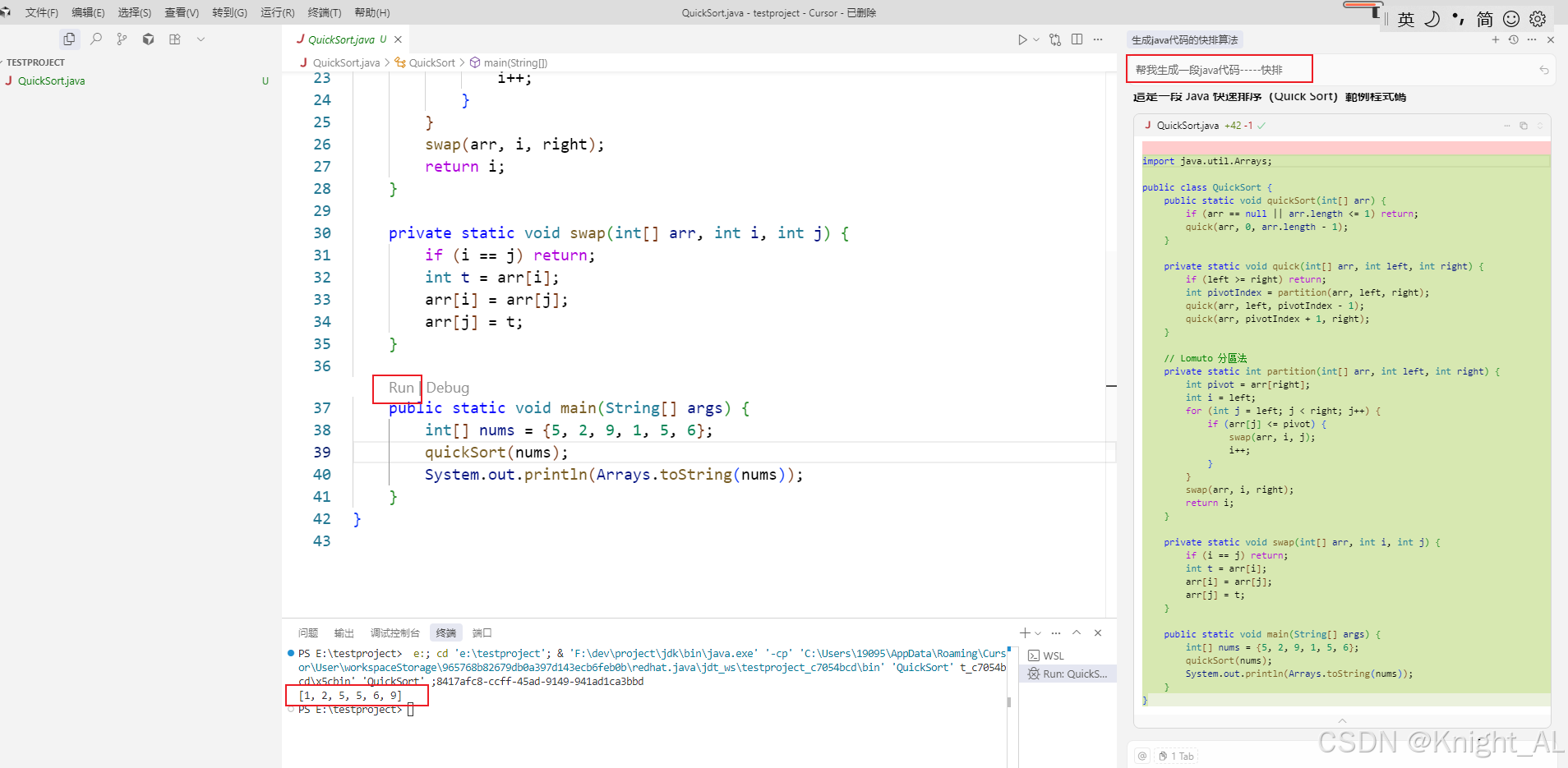Select the WSL terminal instance
Image resolution: width=1568 pixels, height=768 pixels.
(x=1068, y=655)
